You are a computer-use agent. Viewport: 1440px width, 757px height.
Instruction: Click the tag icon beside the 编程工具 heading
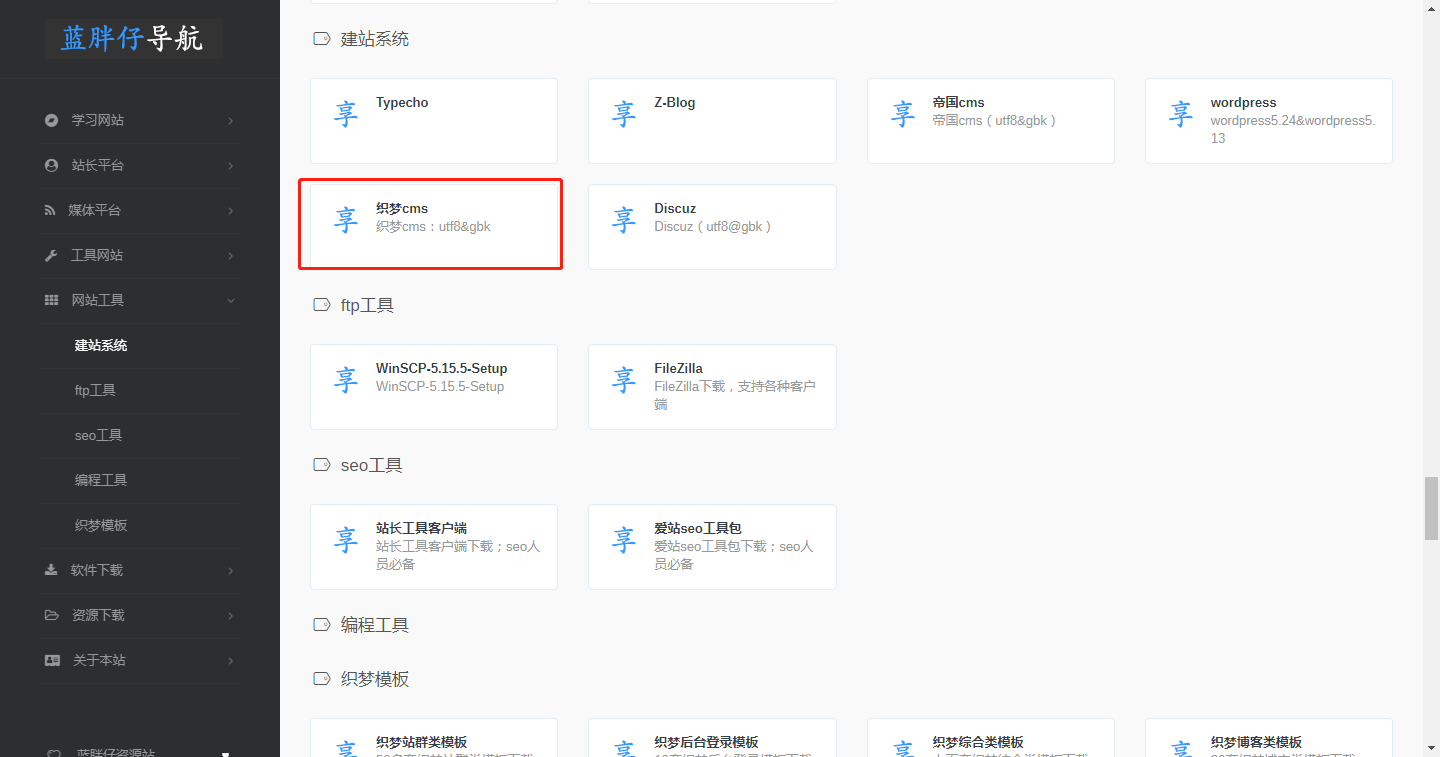321,625
